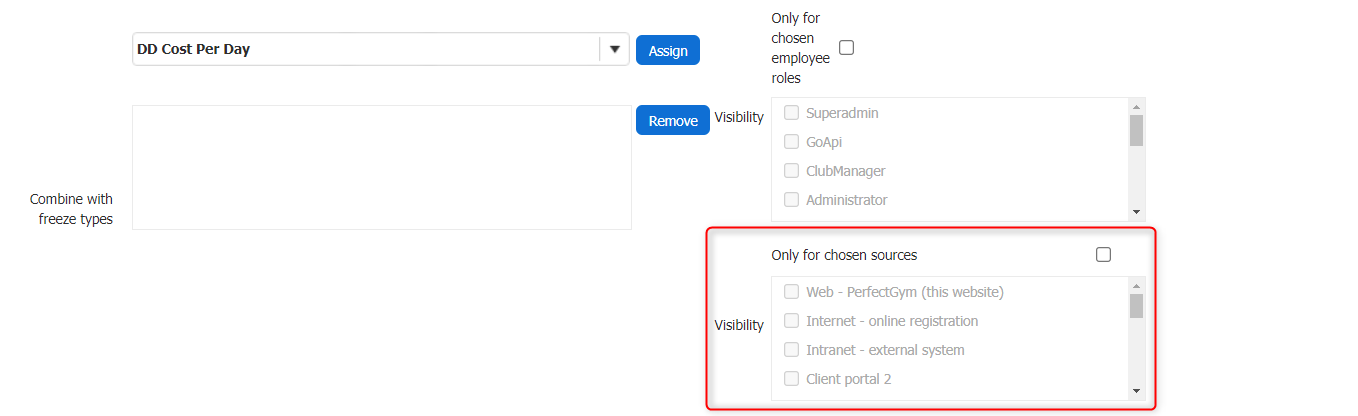Enable Only for chosen sources checkbox
This screenshot has height=416, width=1358.
coord(1103,255)
